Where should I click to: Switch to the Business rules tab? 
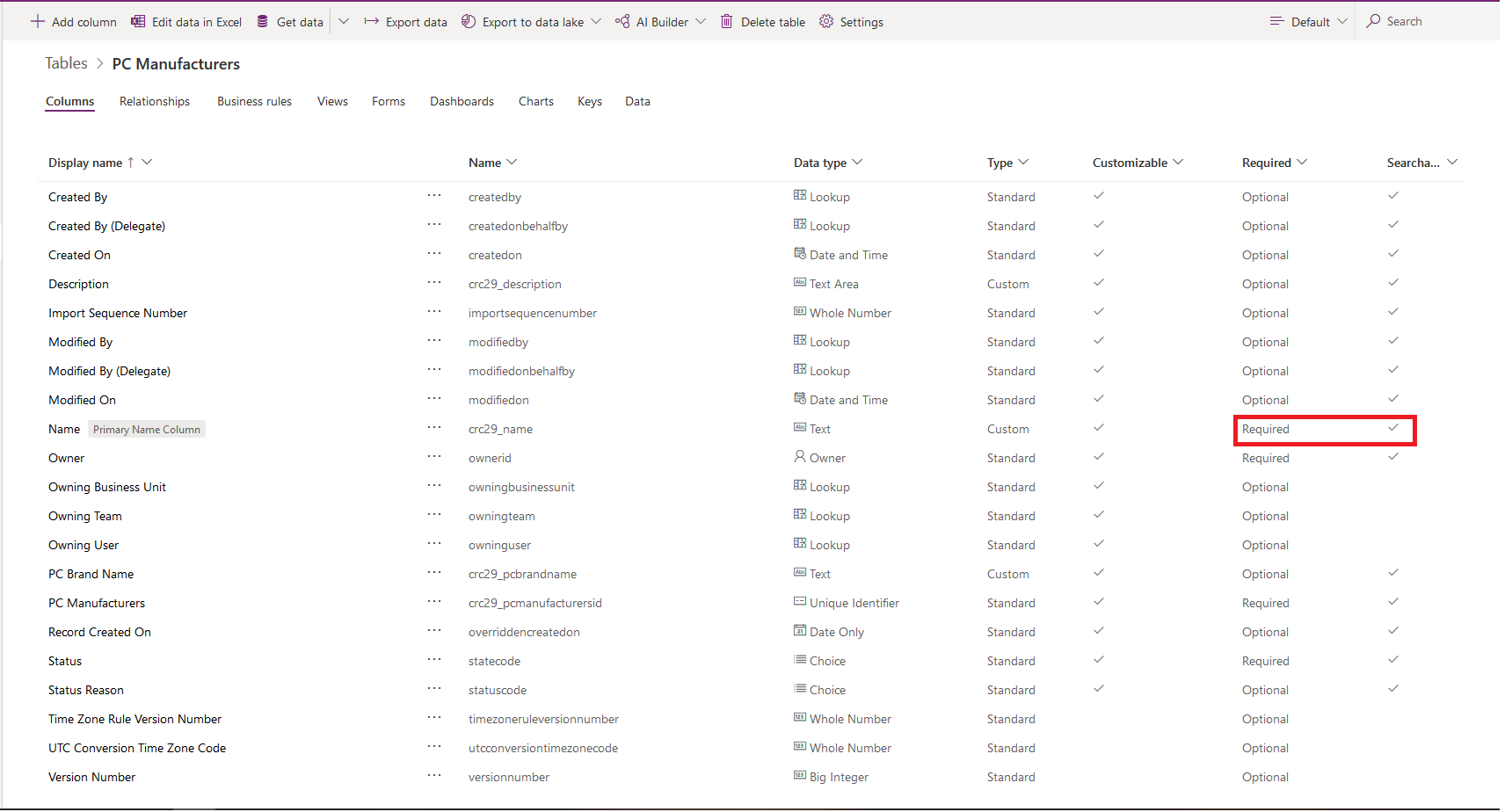(254, 101)
